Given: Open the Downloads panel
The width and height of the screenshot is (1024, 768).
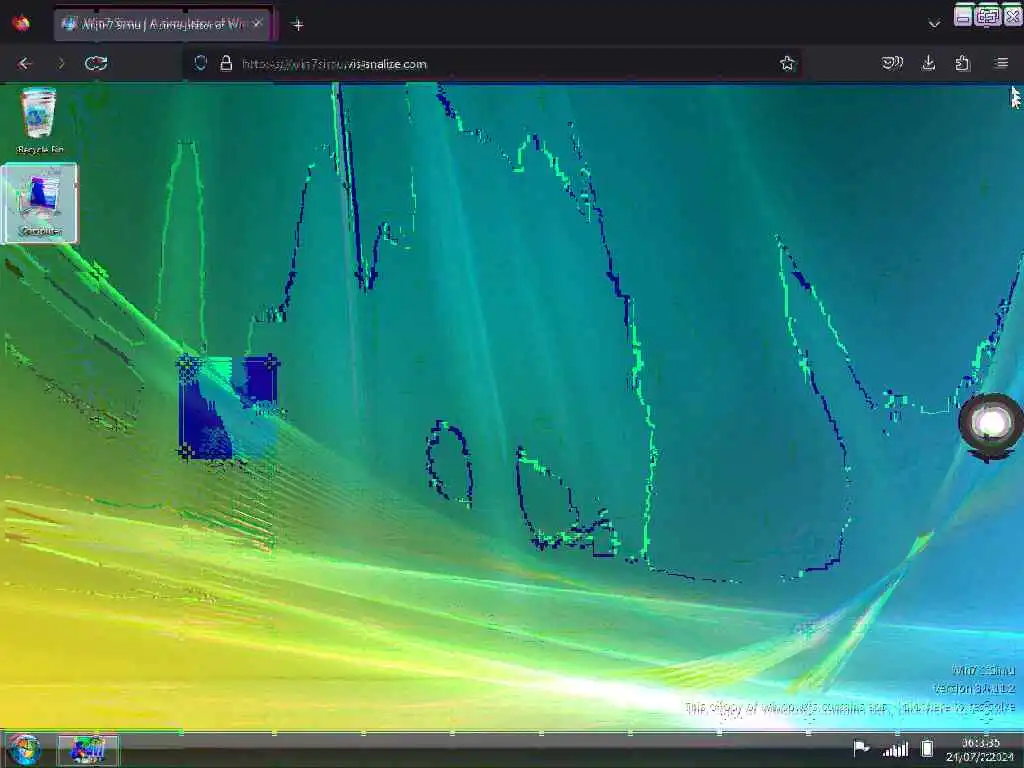Looking at the screenshot, I should tap(928, 63).
